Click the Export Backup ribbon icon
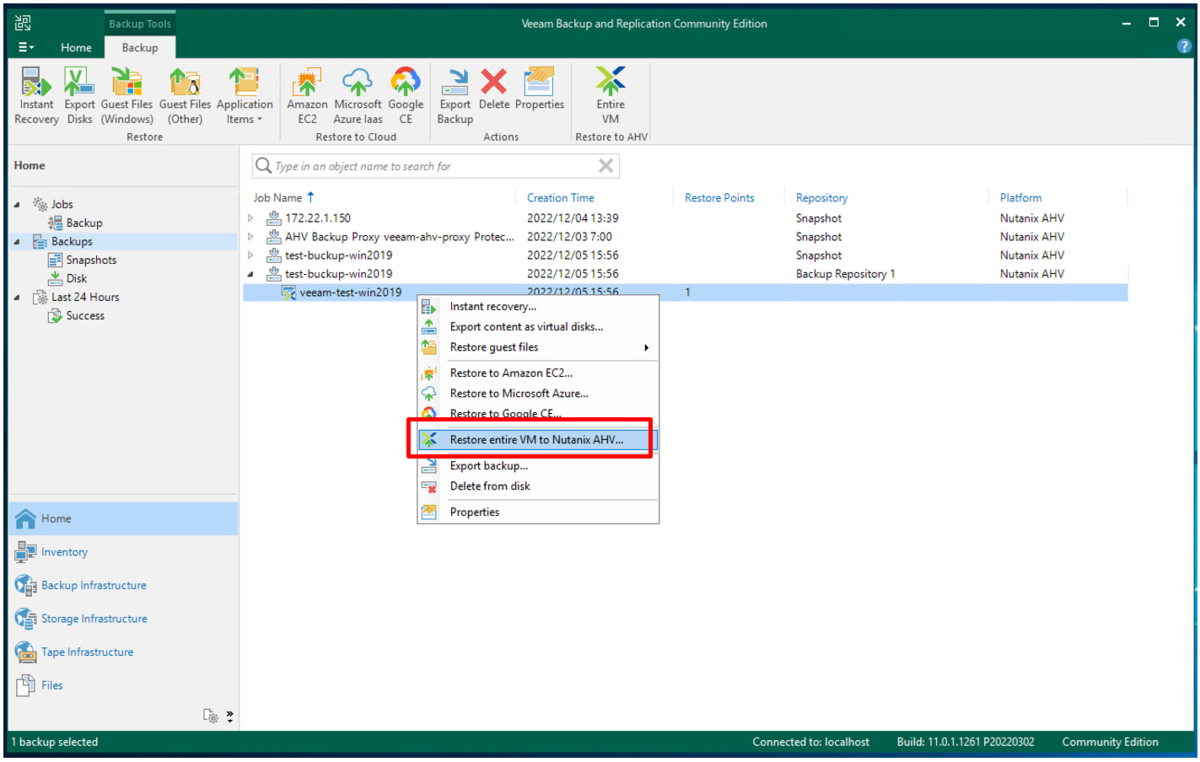This screenshot has width=1200, height=762. click(455, 96)
